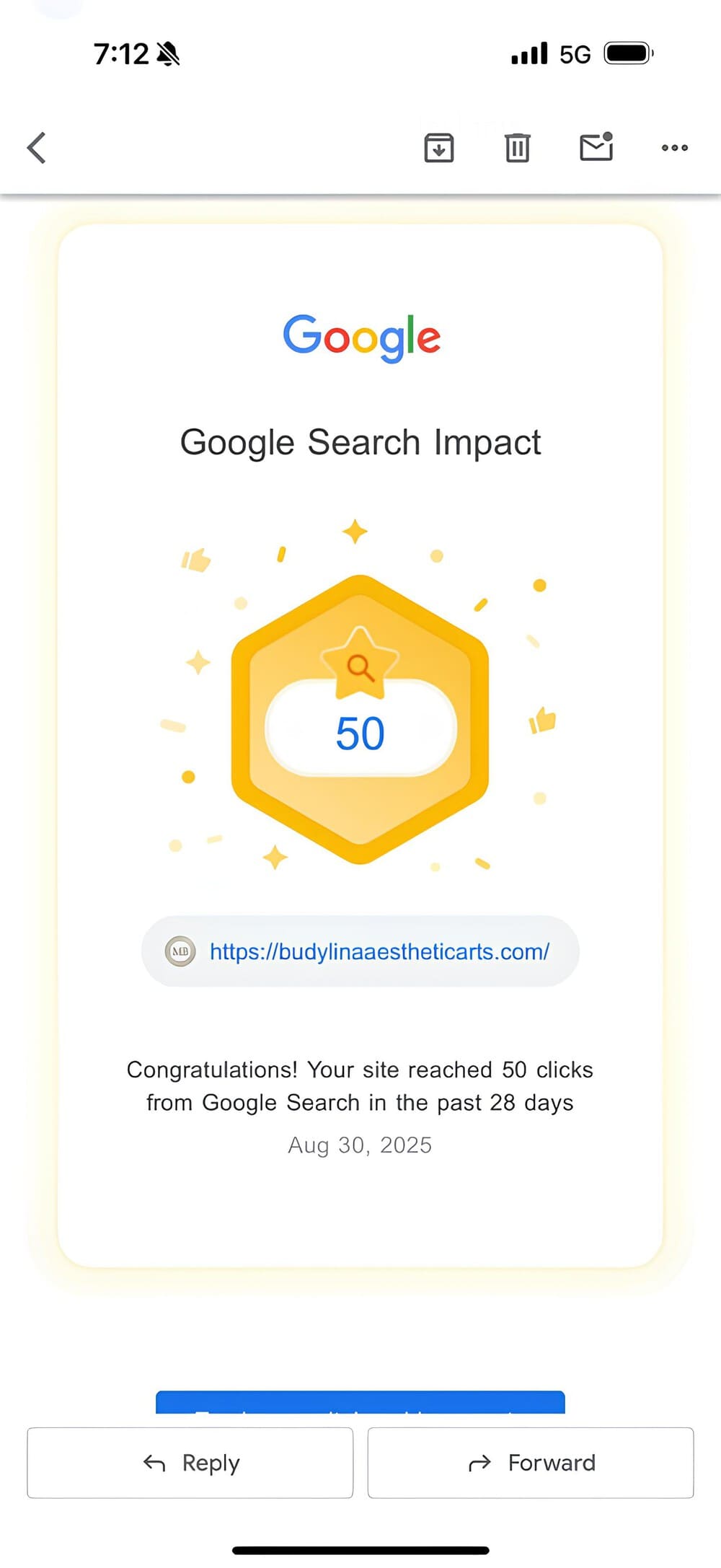Tap the Google logo
This screenshot has height=1568, width=721.
point(361,337)
